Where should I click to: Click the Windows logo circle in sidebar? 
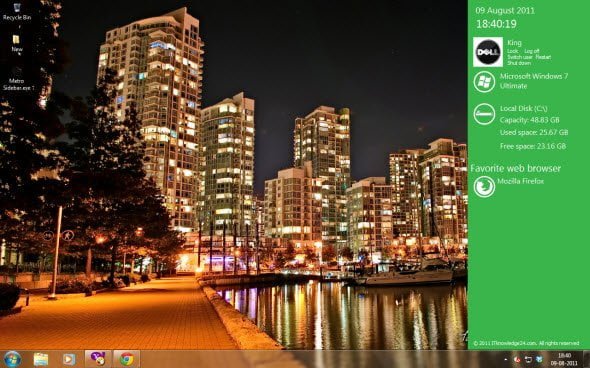click(484, 82)
